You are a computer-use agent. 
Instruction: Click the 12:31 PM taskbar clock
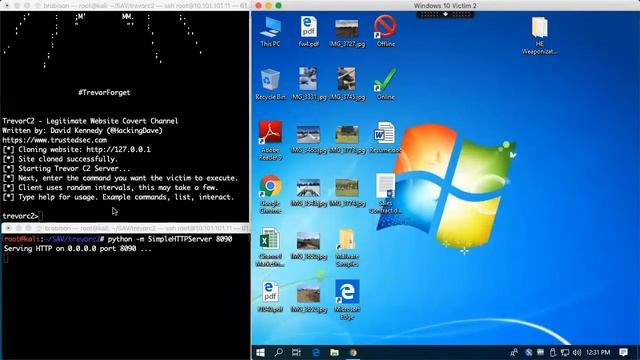tap(598, 352)
